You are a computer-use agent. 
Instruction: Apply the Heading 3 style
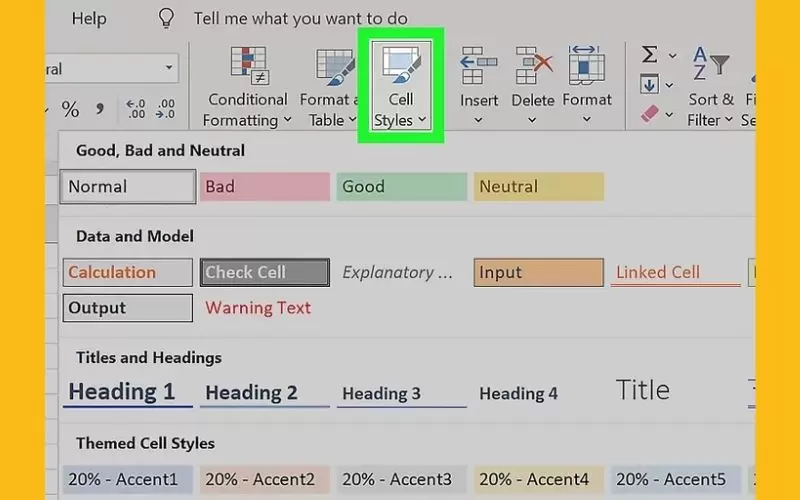click(402, 392)
